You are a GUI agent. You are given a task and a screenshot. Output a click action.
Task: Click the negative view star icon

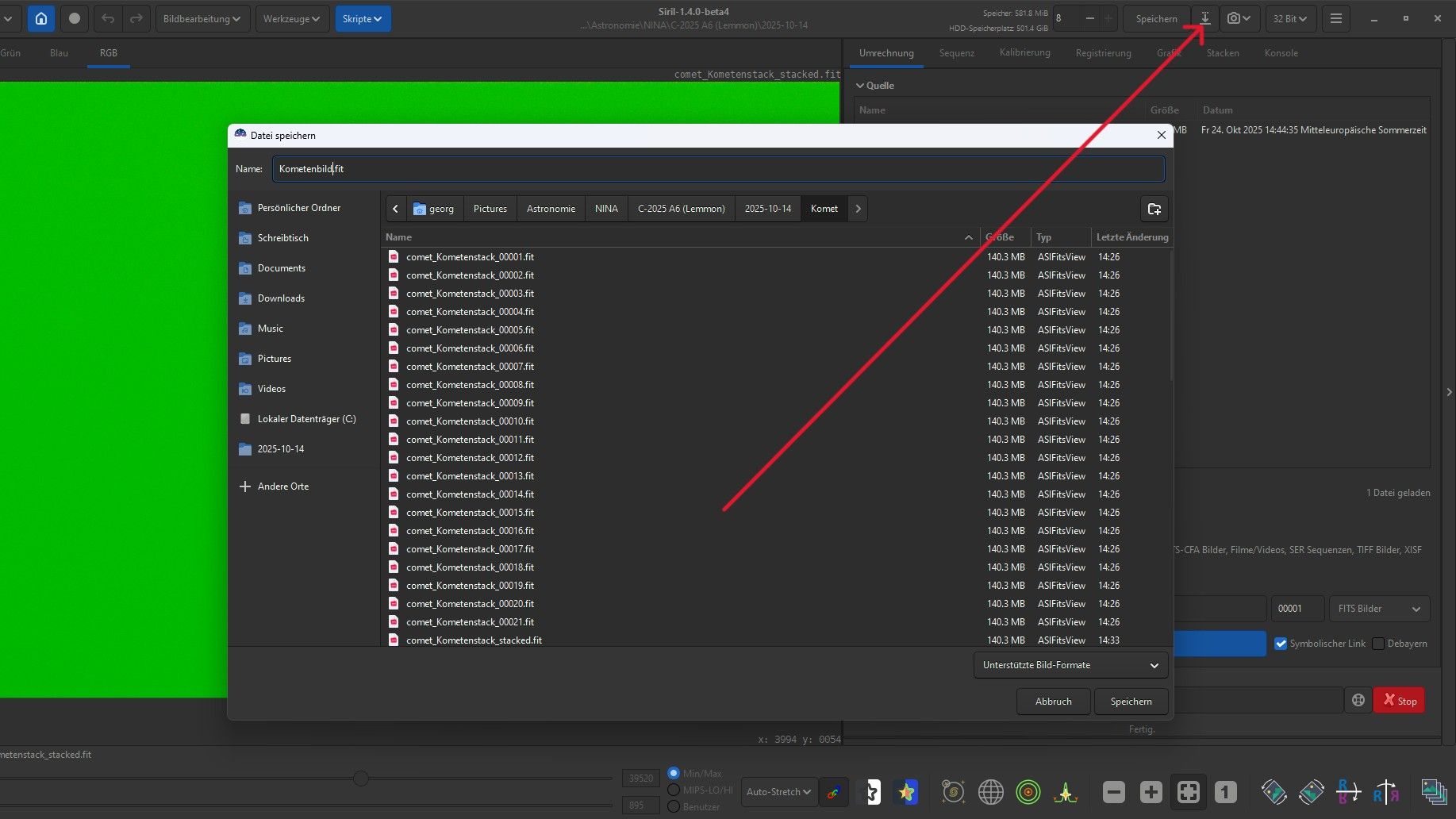(871, 791)
